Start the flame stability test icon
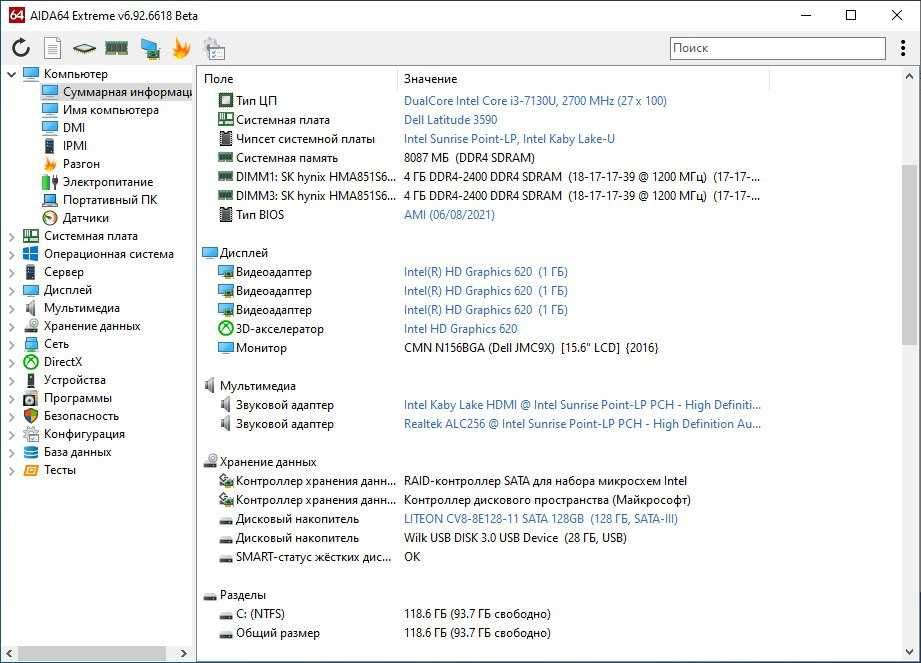The image size is (921, 663). (x=181, y=48)
